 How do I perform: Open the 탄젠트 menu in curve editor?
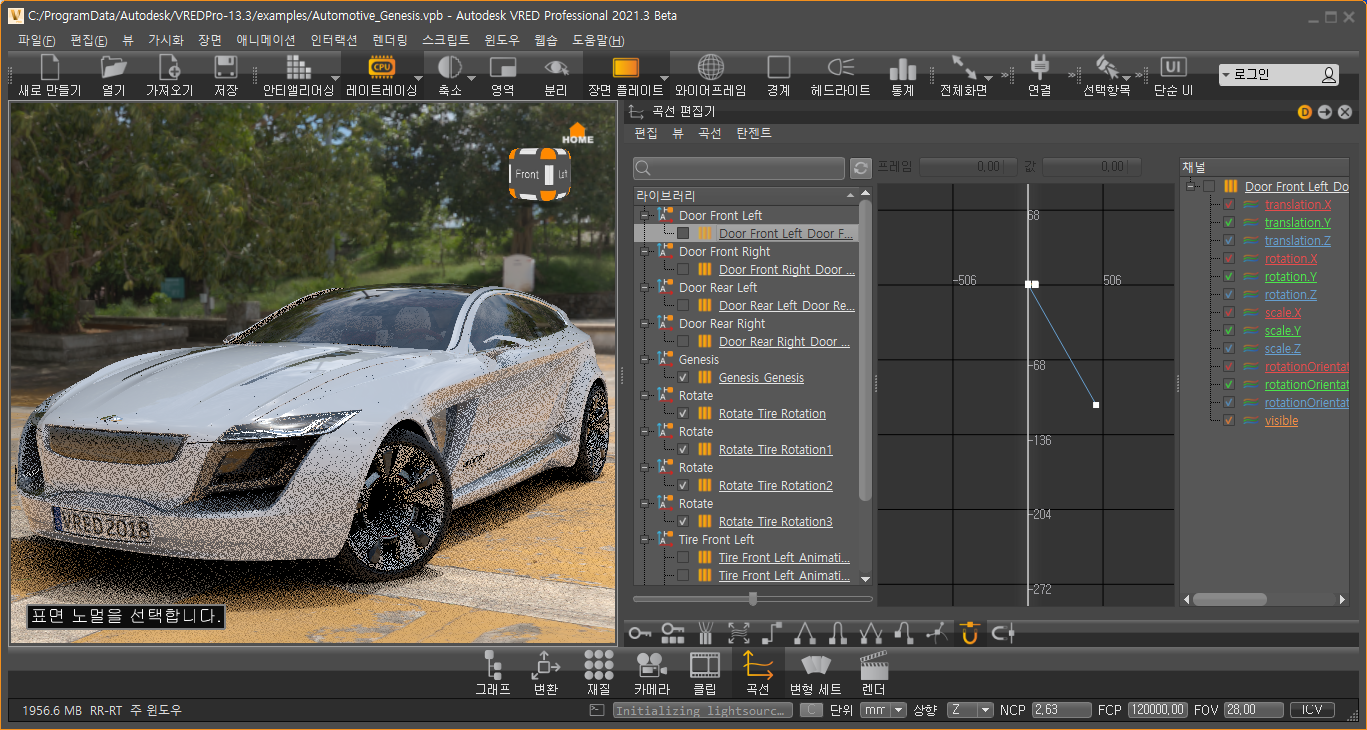tap(754, 133)
